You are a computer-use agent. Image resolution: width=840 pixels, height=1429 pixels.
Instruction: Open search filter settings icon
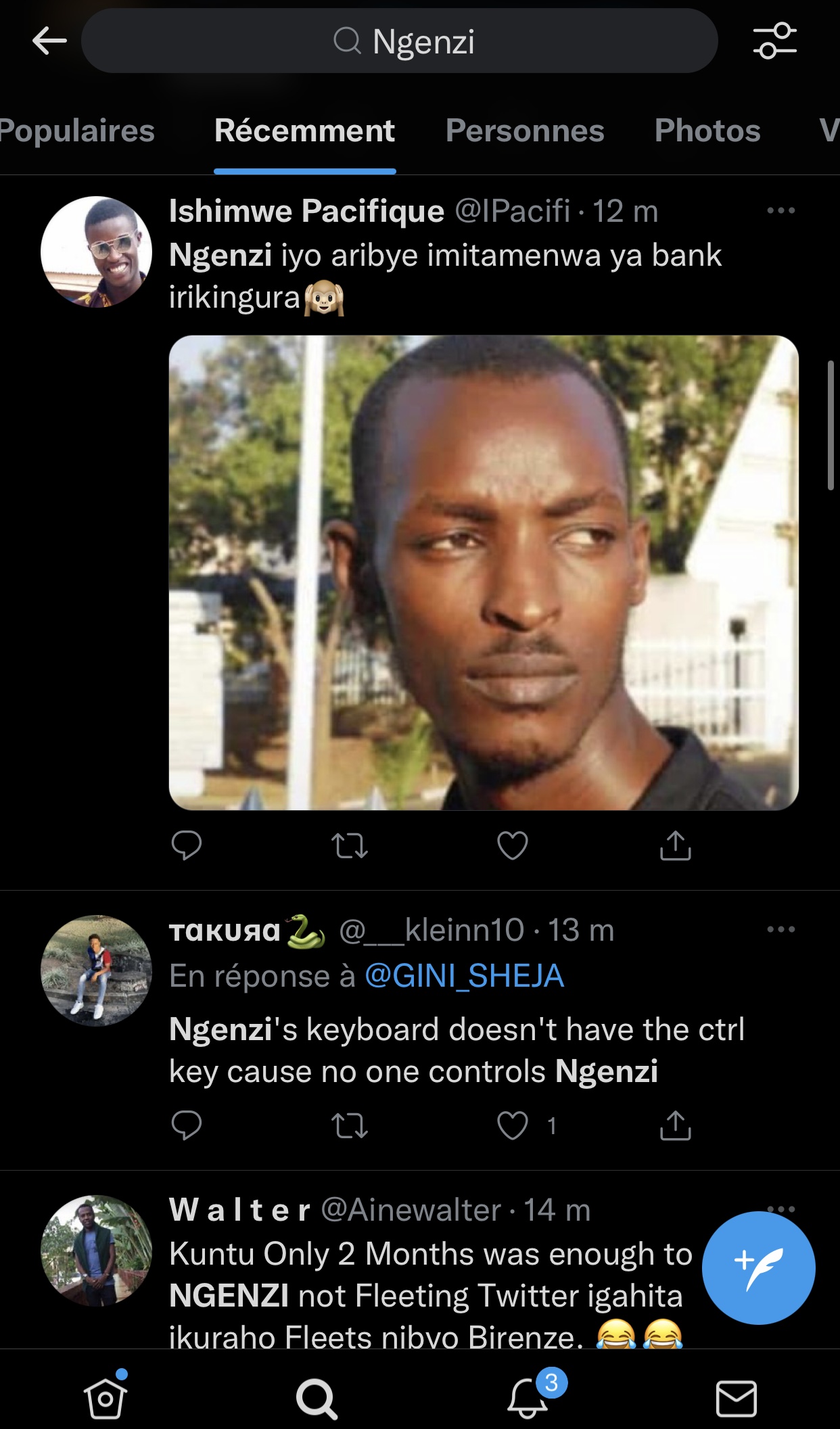[x=775, y=41]
